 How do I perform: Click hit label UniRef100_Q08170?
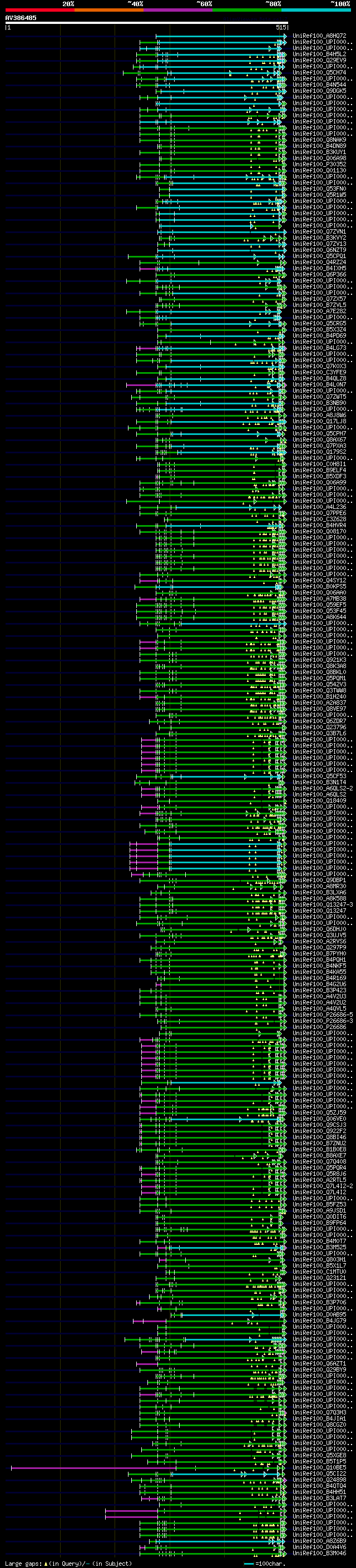tap(319, 531)
